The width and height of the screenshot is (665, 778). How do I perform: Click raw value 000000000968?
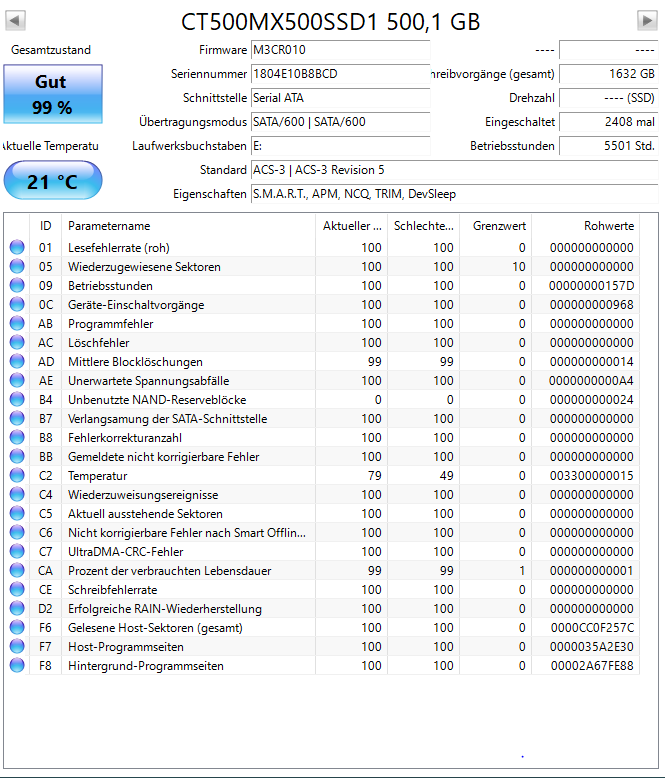click(x=592, y=305)
